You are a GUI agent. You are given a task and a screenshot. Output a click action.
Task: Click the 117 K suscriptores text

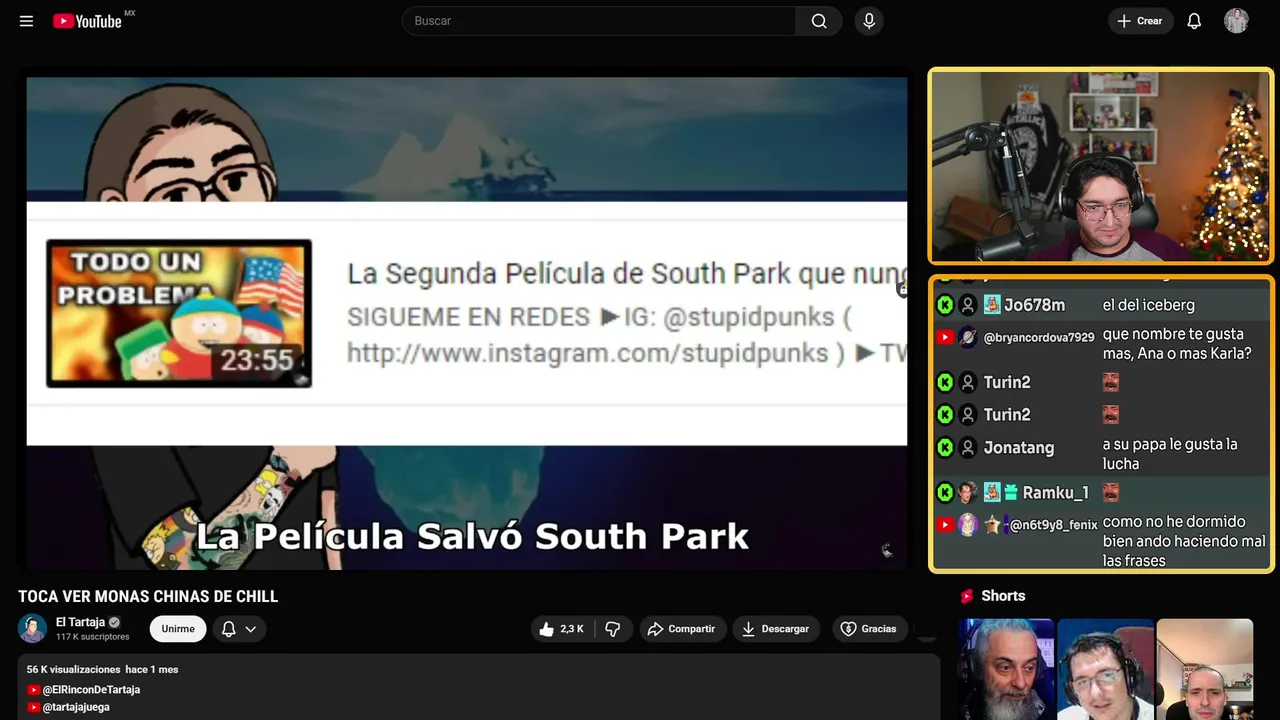[x=93, y=637]
